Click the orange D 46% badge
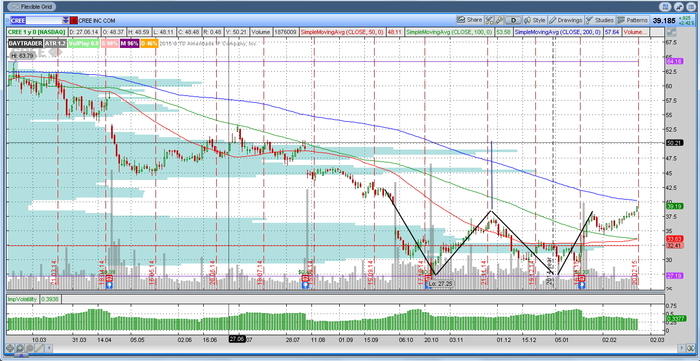The width and height of the screenshot is (700, 361). pyautogui.click(x=149, y=43)
